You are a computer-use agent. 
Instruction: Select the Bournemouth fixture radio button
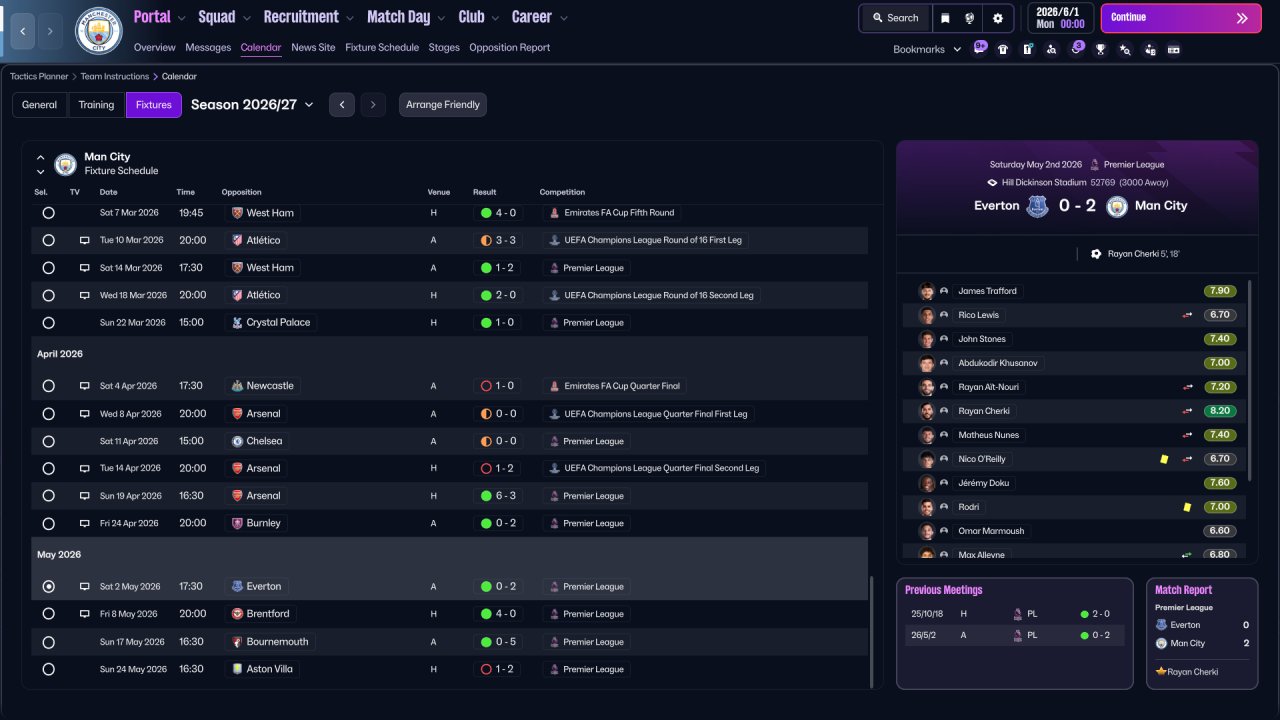48,642
